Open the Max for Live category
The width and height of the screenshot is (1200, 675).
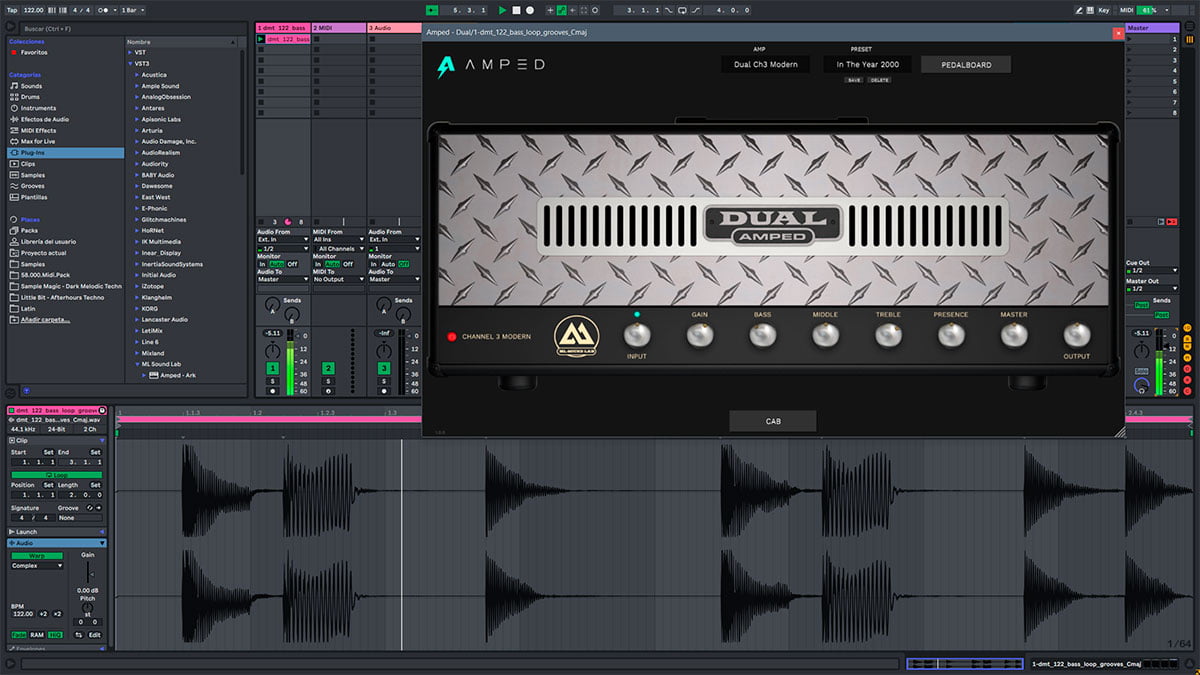coord(36,141)
